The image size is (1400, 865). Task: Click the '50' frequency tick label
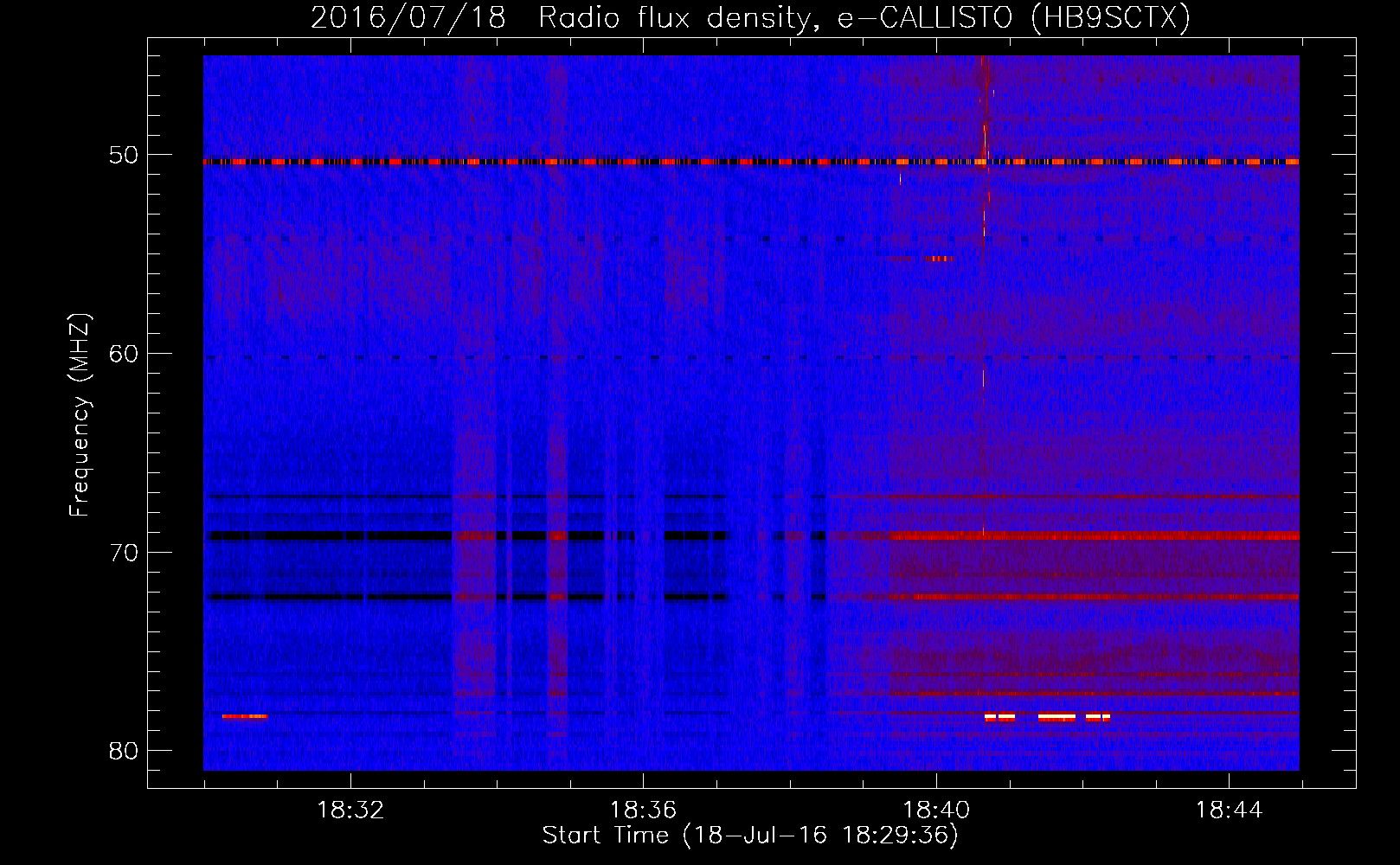[124, 156]
